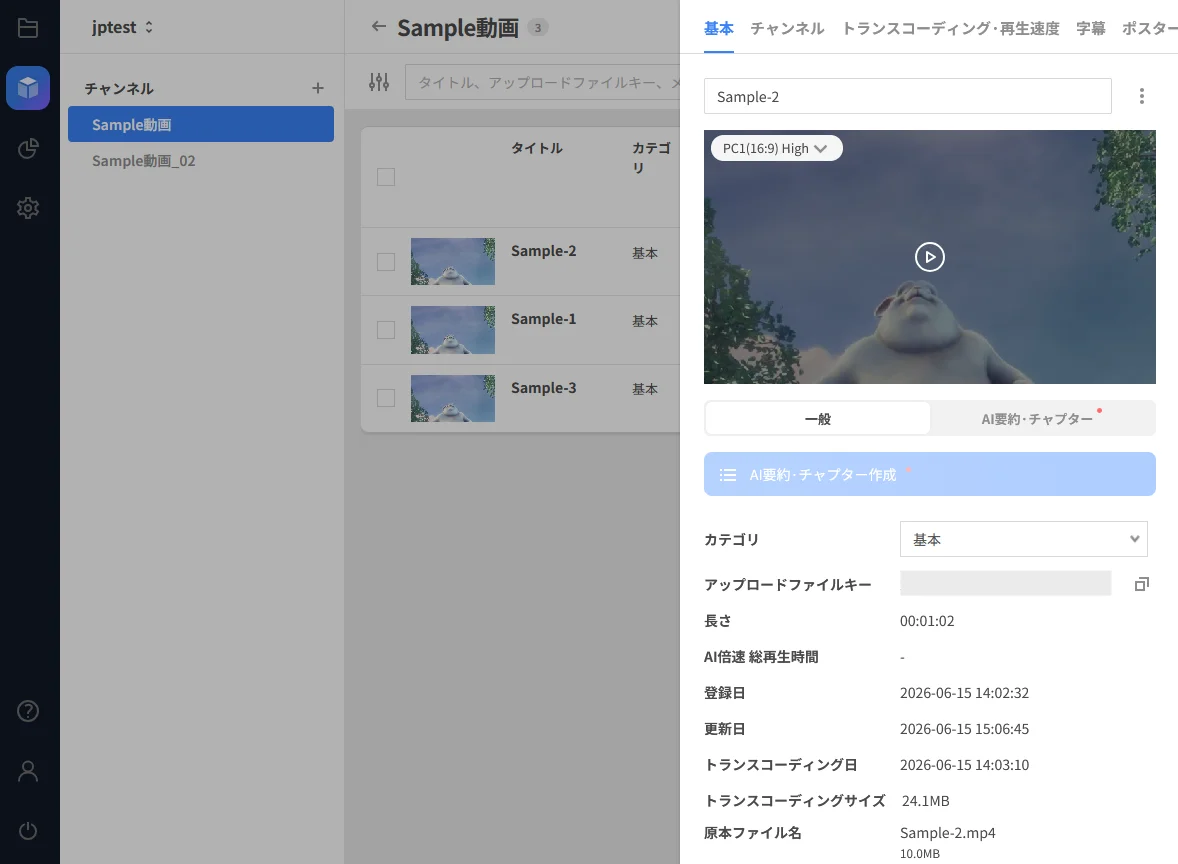Viewport: 1178px width, 864px height.
Task: Open the カテゴリ dropdown showing 基本
Action: (x=1023, y=539)
